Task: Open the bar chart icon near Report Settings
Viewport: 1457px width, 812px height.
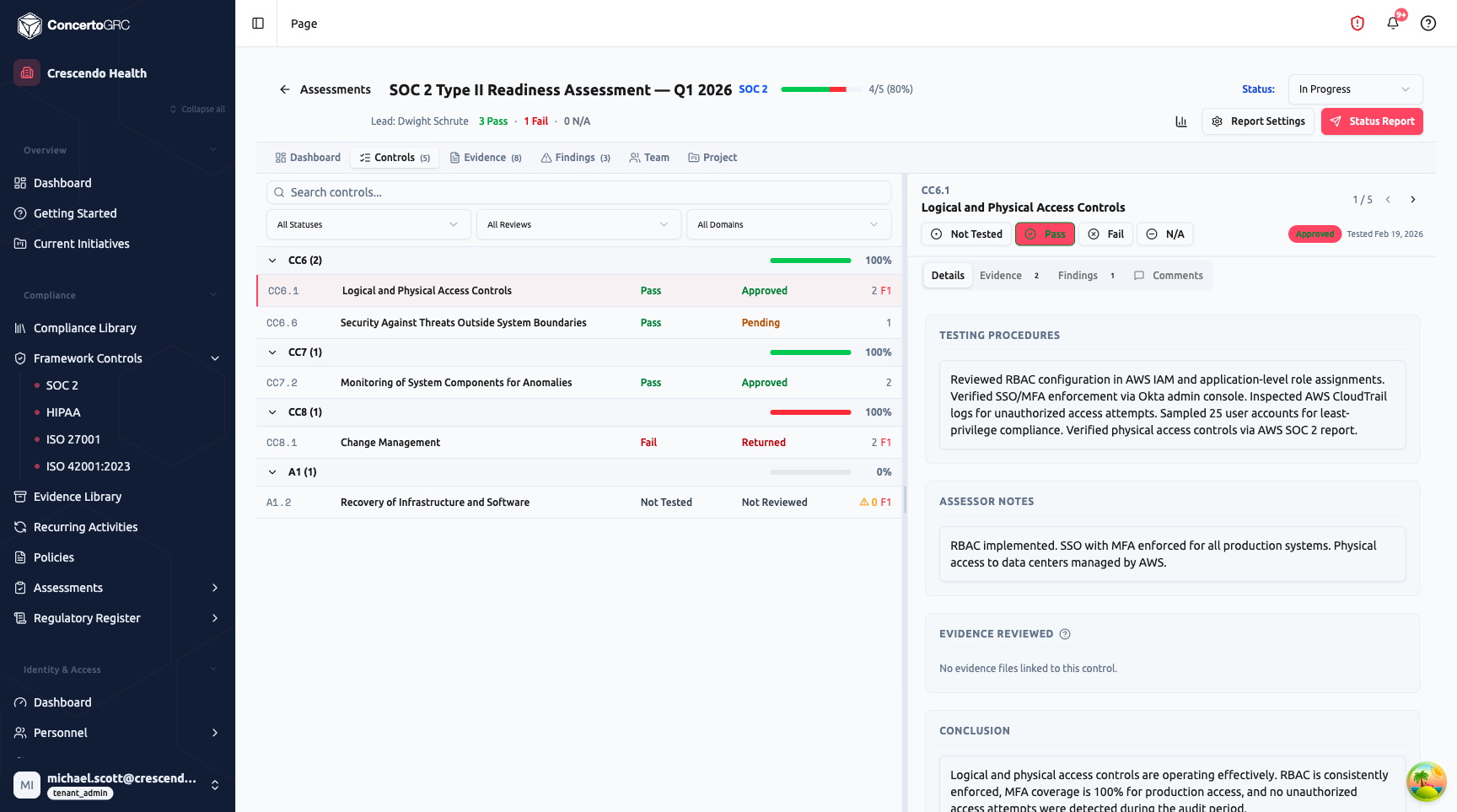Action: tap(1181, 121)
